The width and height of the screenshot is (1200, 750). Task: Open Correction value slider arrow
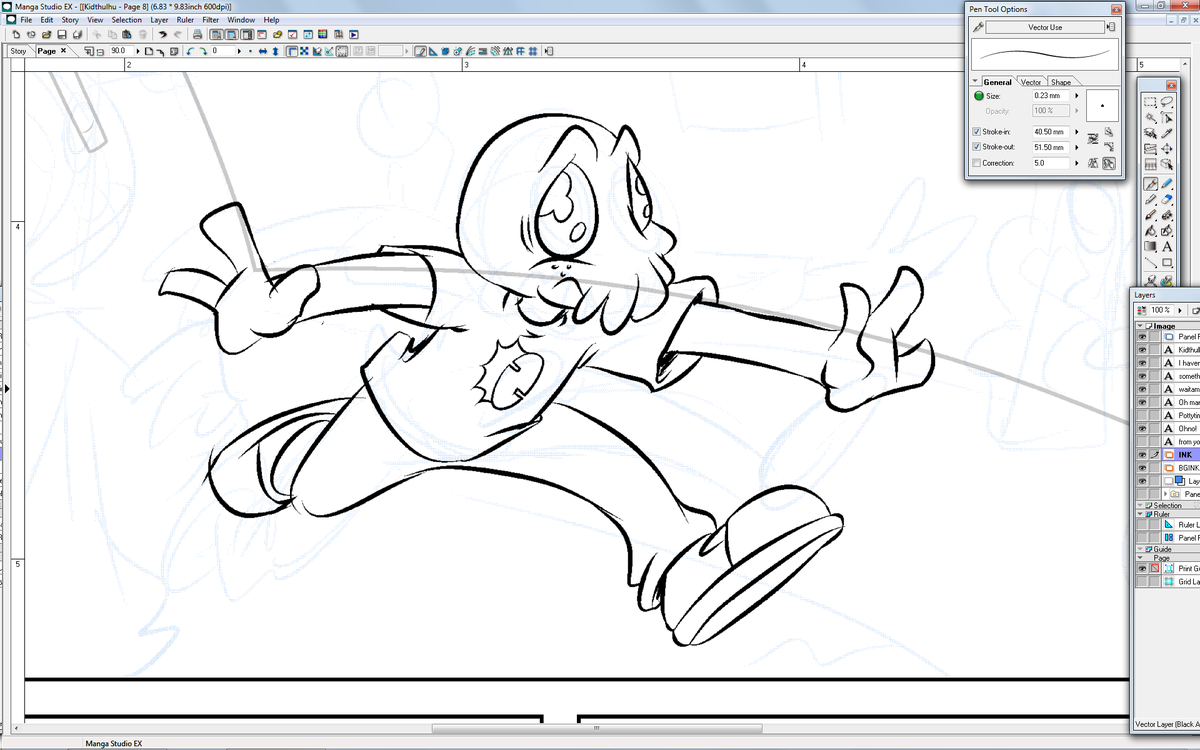pos(1077,163)
